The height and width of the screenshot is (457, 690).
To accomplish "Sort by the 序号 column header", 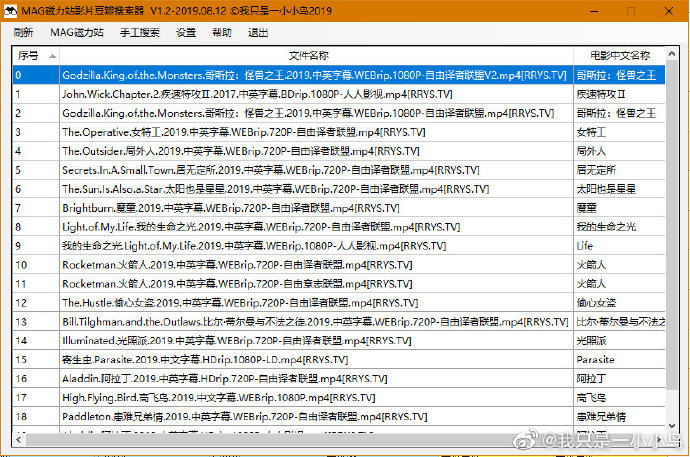I will coord(36,55).
